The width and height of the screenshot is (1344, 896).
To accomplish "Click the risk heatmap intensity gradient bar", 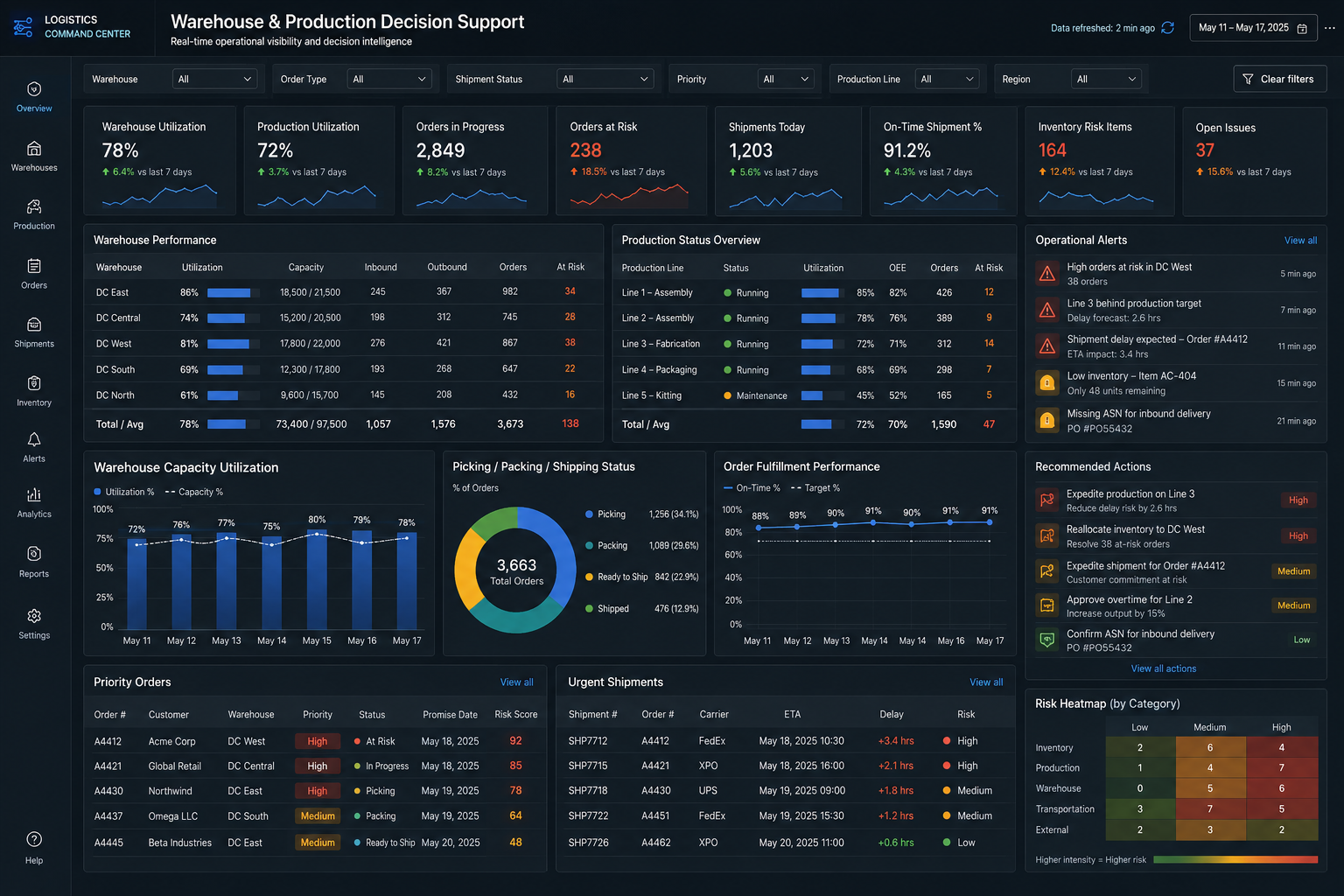I will (x=1235, y=860).
